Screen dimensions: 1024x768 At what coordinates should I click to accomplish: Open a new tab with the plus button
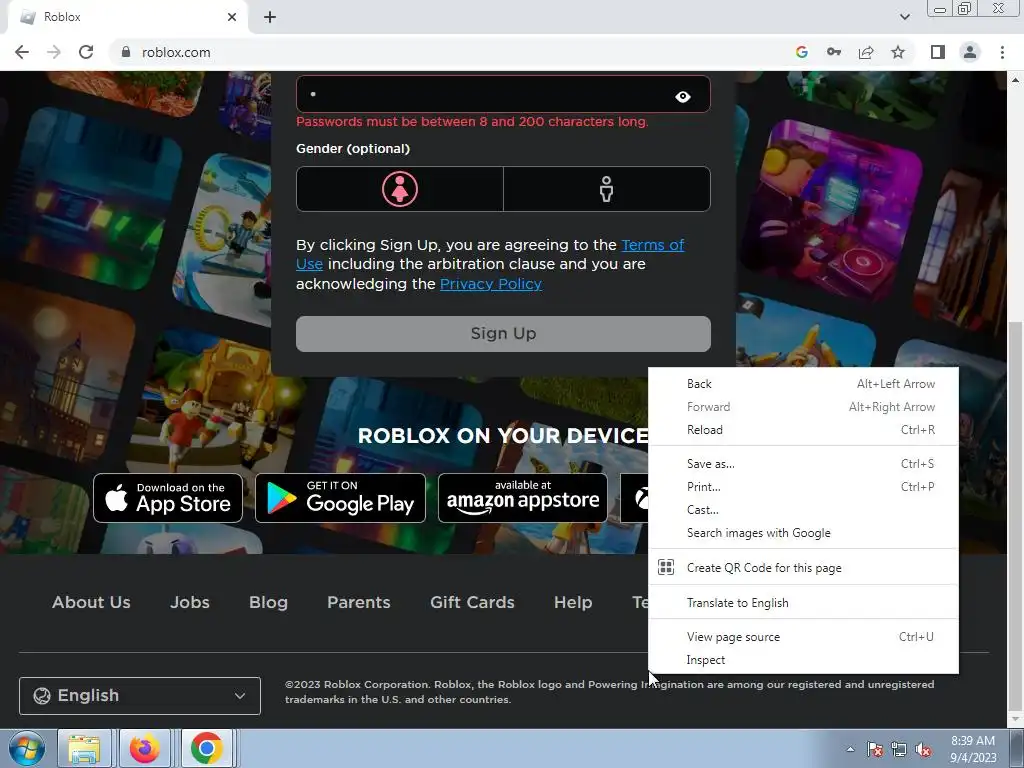pos(270,17)
